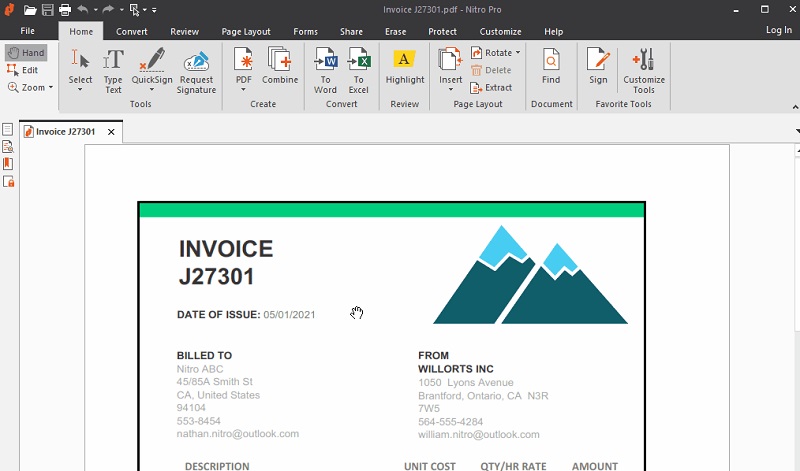Choose the Edit tool

click(x=22, y=70)
